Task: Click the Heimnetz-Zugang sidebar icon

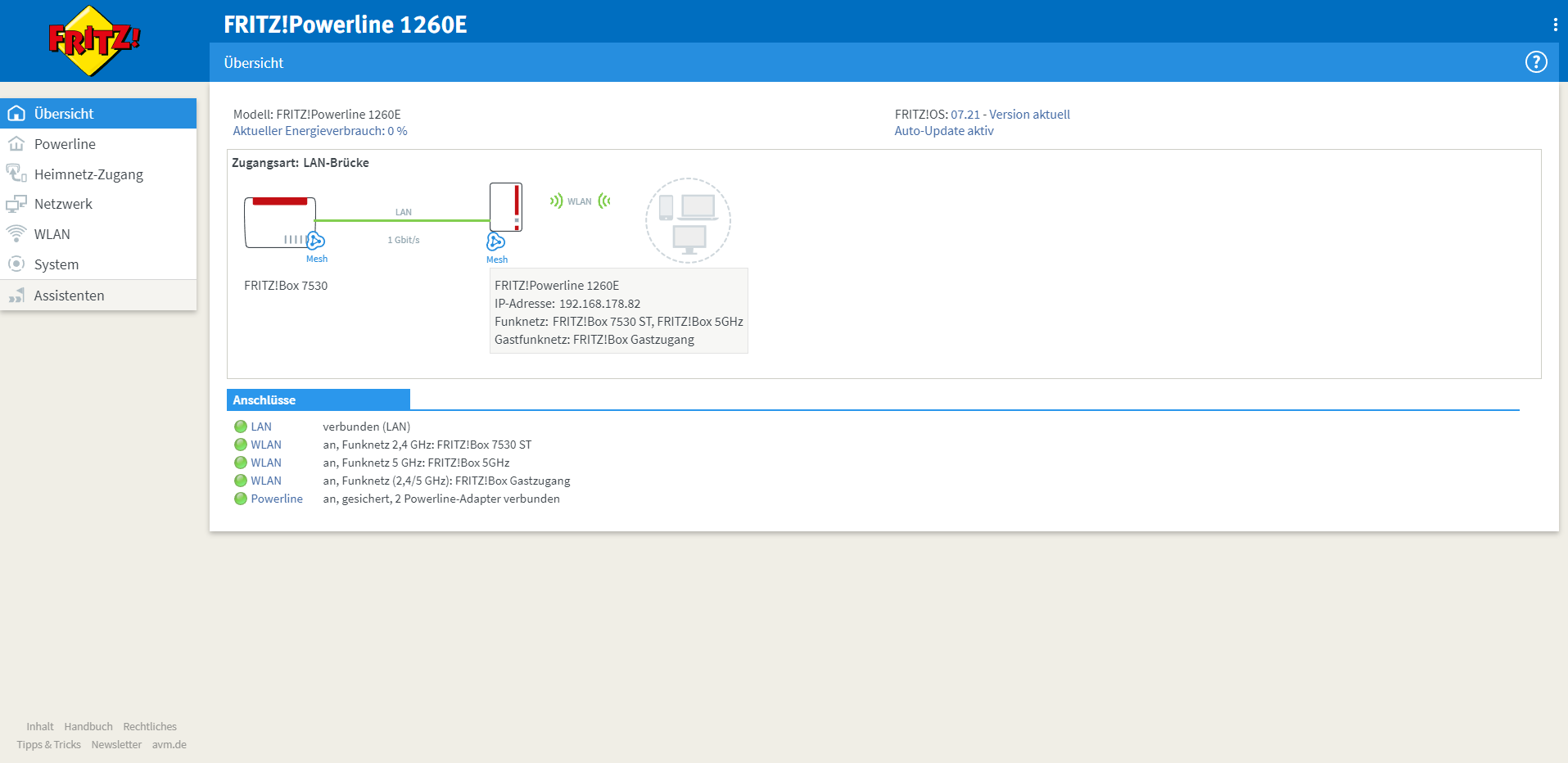Action: 16,174
